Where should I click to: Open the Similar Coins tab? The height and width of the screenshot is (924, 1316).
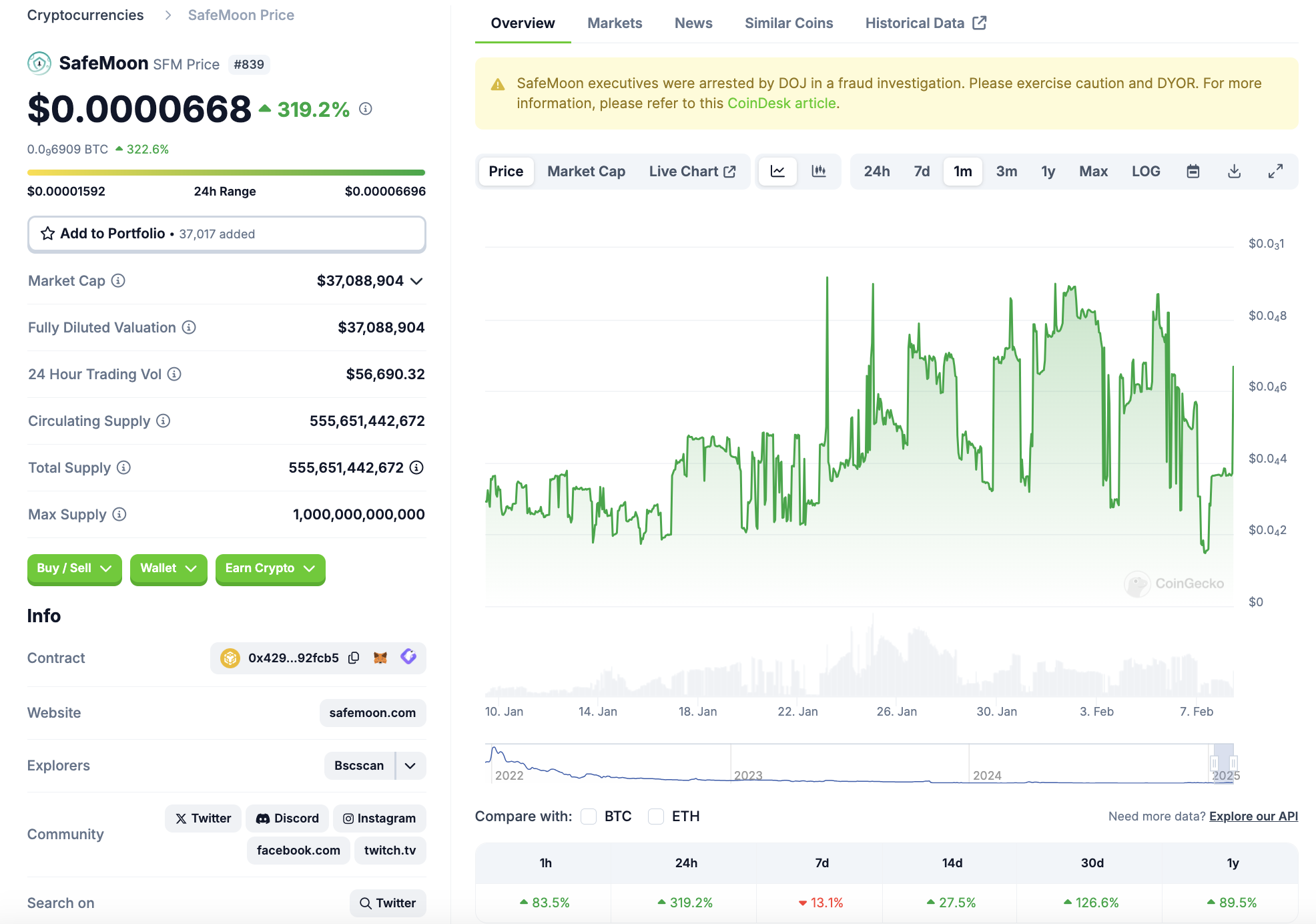point(788,23)
